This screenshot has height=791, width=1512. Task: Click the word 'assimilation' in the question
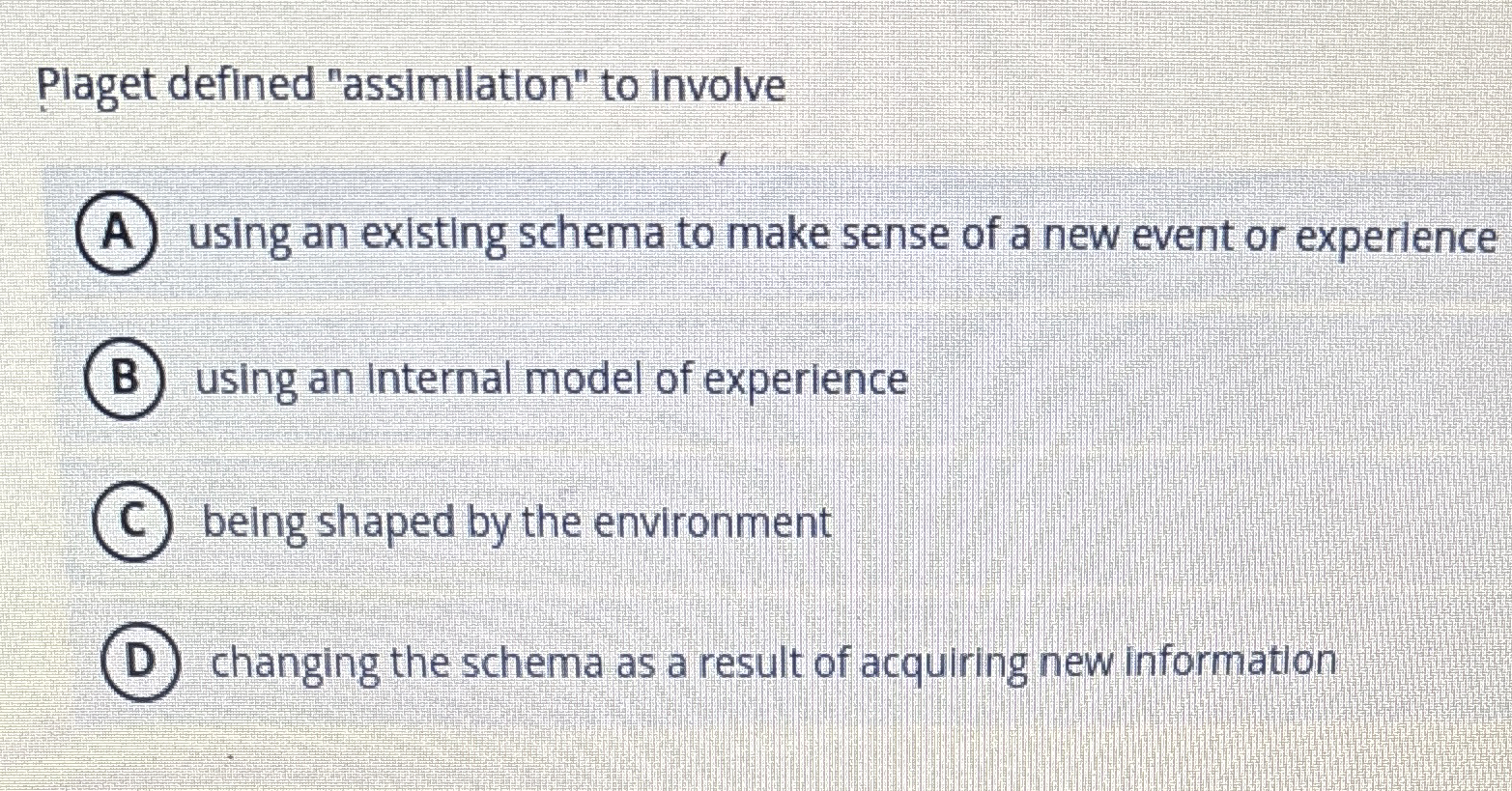(x=454, y=87)
